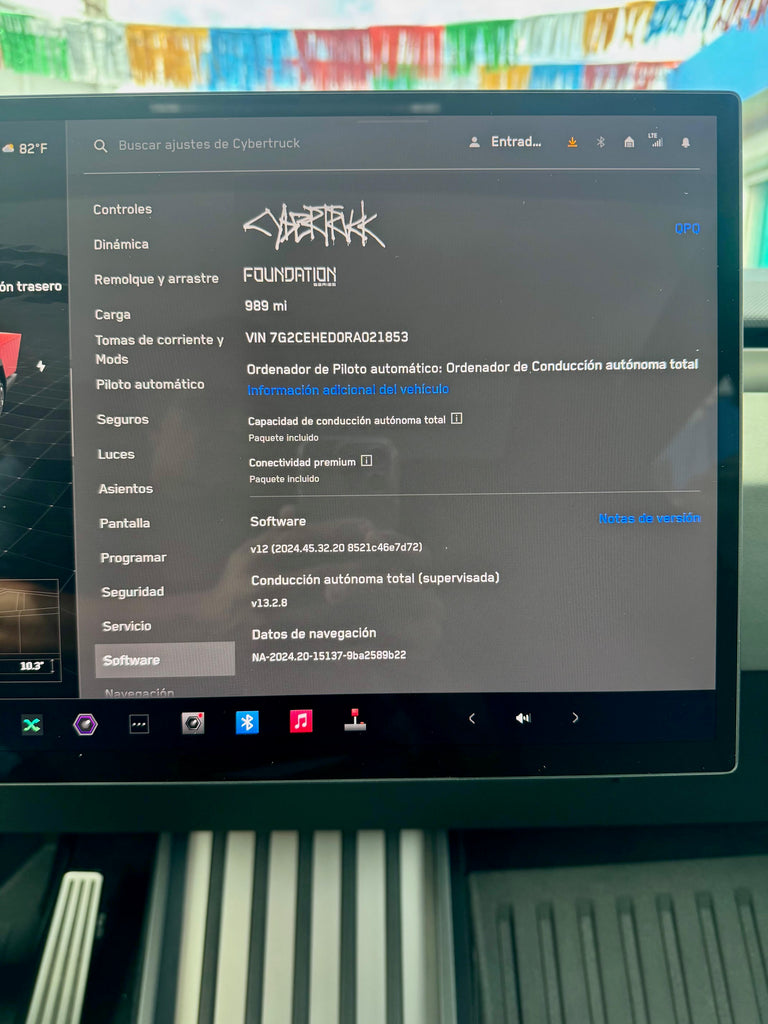Tap the 989 mi odometer reading

(x=266, y=306)
